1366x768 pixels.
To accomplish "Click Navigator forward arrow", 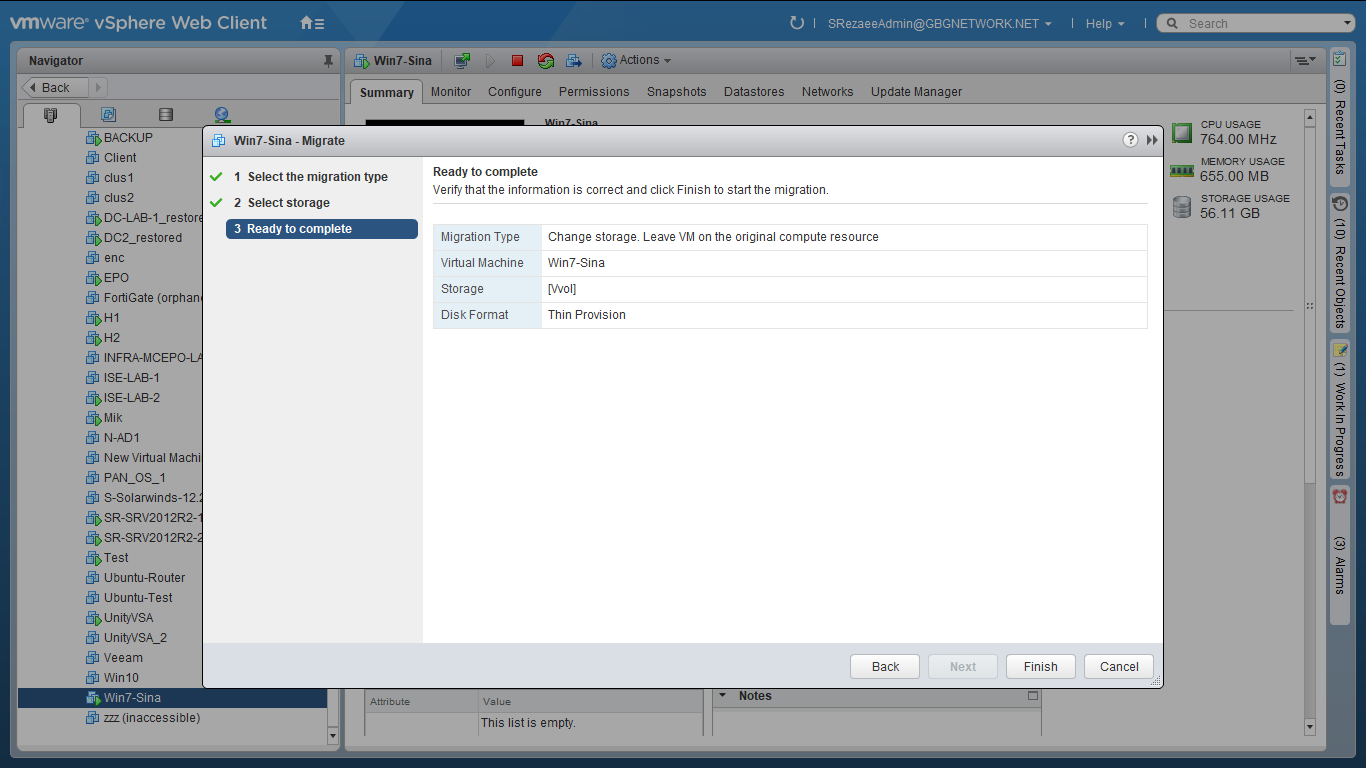I will point(98,88).
